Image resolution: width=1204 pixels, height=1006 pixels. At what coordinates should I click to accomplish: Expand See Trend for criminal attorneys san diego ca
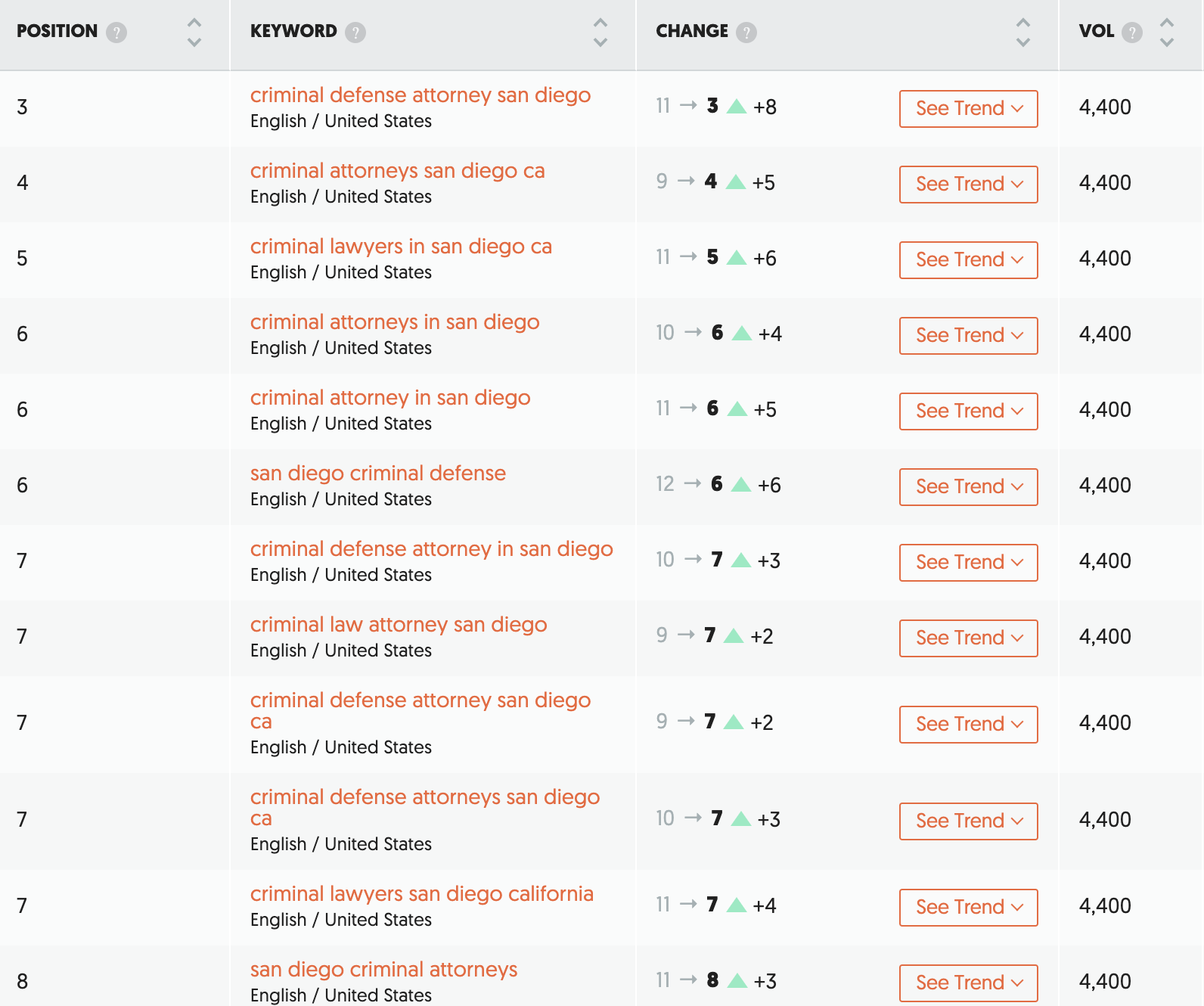[x=968, y=185]
